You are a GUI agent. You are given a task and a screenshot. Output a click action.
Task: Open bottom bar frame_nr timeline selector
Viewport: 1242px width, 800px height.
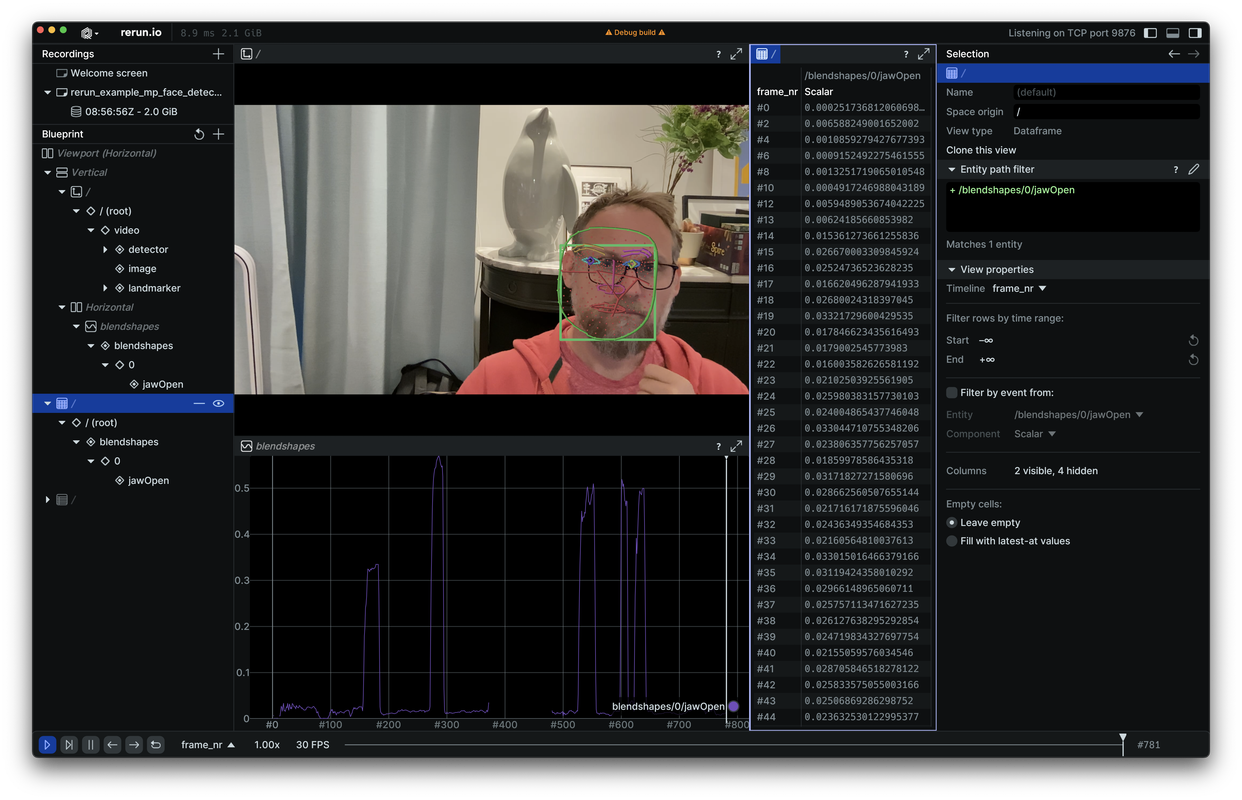point(208,745)
